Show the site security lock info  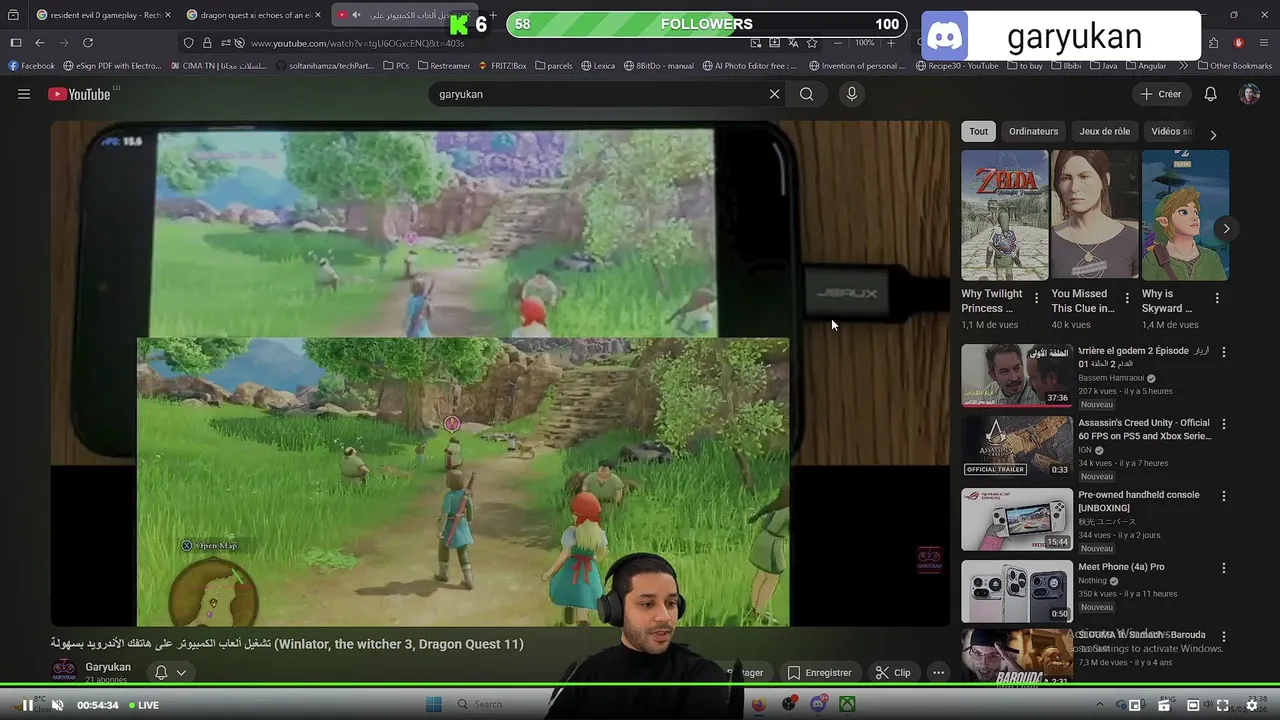(207, 43)
